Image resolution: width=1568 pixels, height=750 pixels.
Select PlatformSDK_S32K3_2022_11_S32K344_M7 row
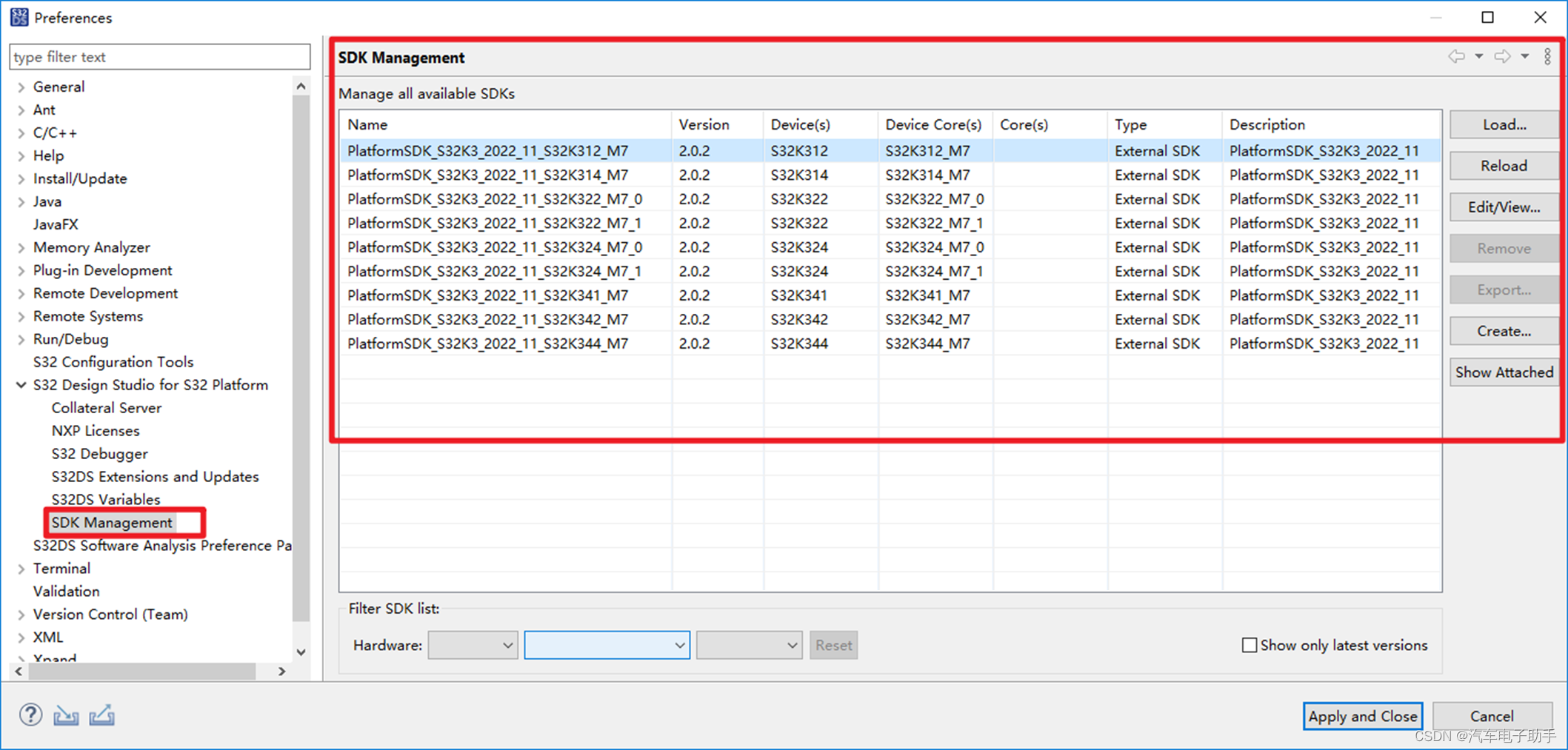891,344
